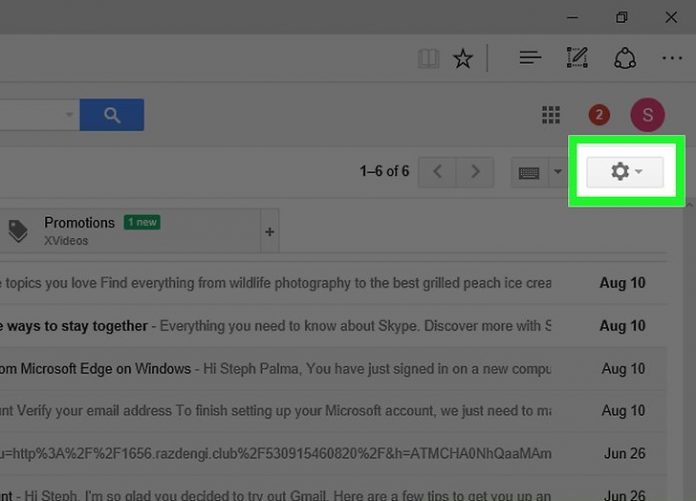The height and width of the screenshot is (501, 696).
Task: Expand the search box options arrow
Action: tap(70, 115)
